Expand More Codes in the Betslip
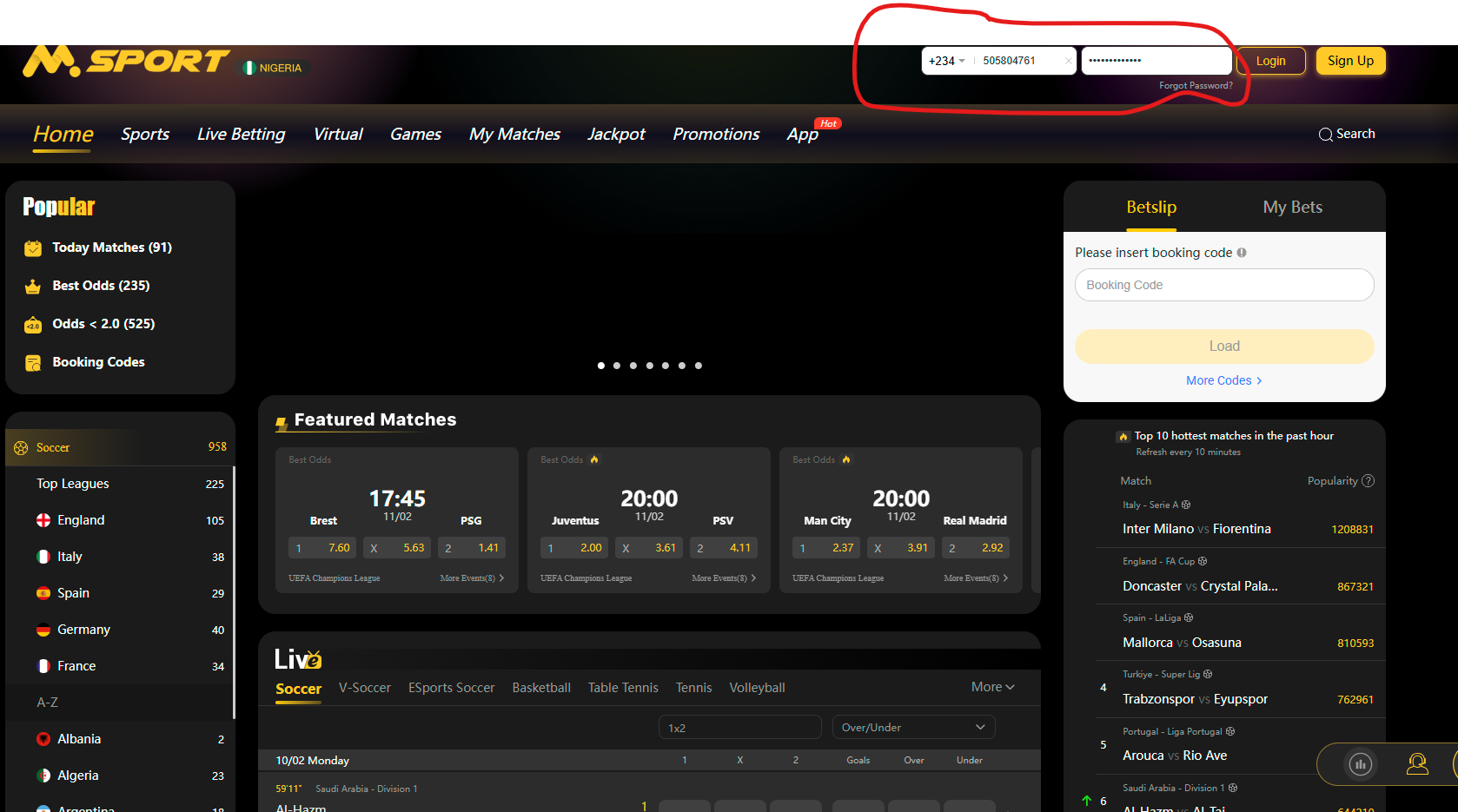 1223,380
